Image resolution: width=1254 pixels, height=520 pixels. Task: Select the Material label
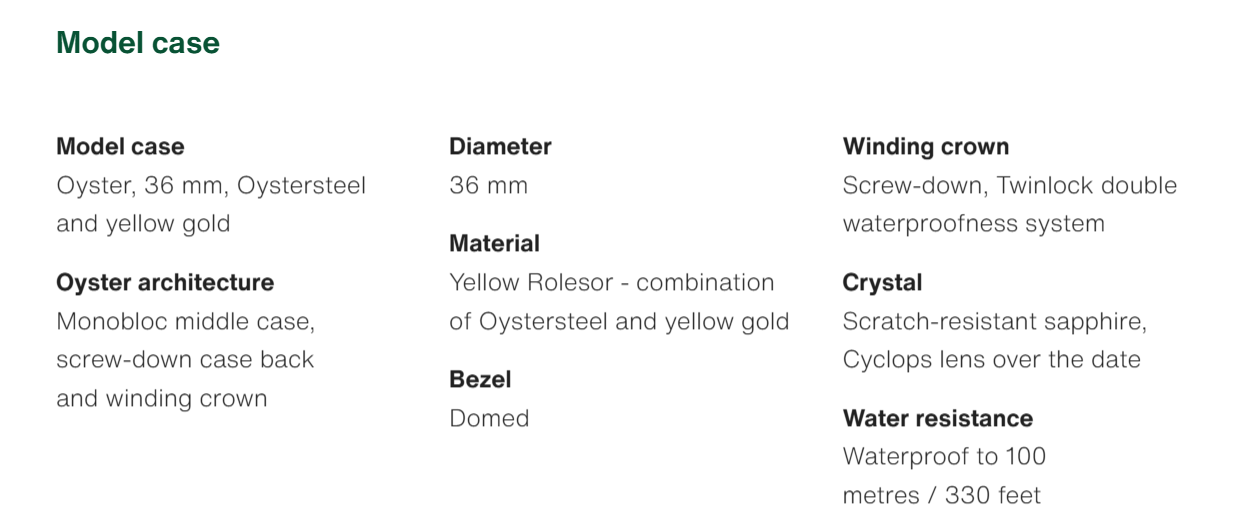[x=494, y=243]
